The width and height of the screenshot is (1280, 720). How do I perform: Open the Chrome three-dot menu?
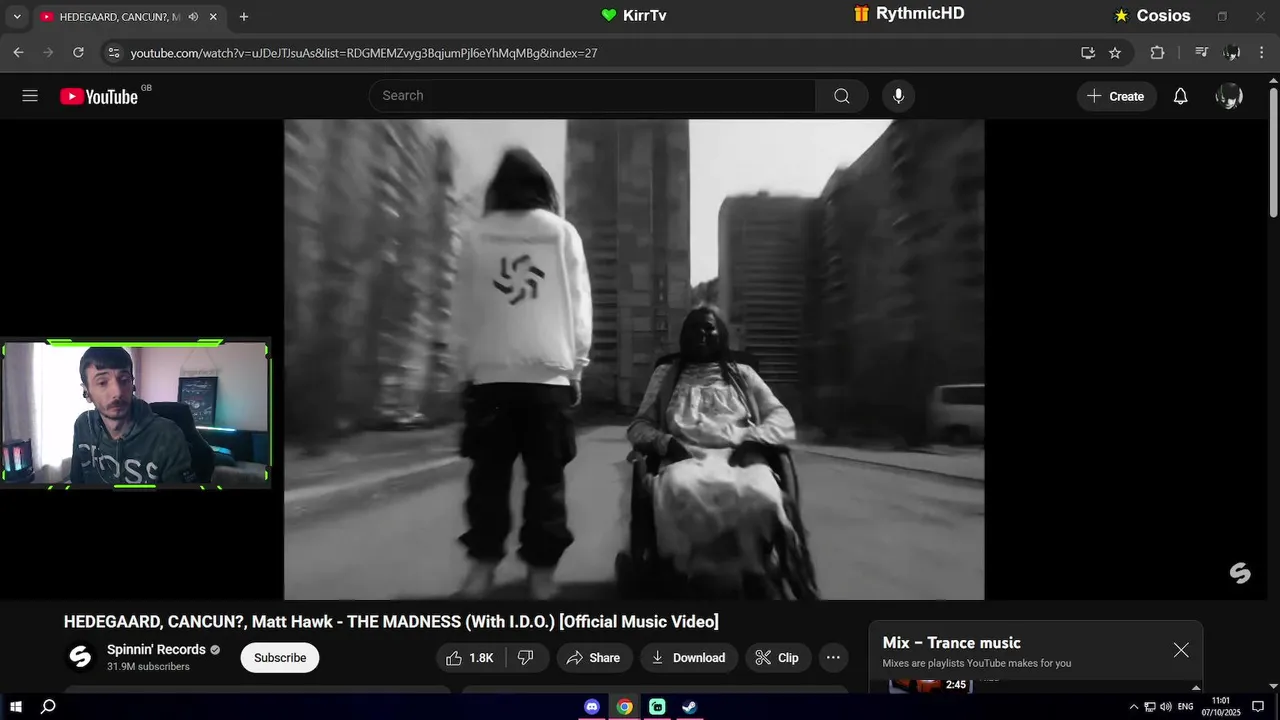click(x=1262, y=53)
